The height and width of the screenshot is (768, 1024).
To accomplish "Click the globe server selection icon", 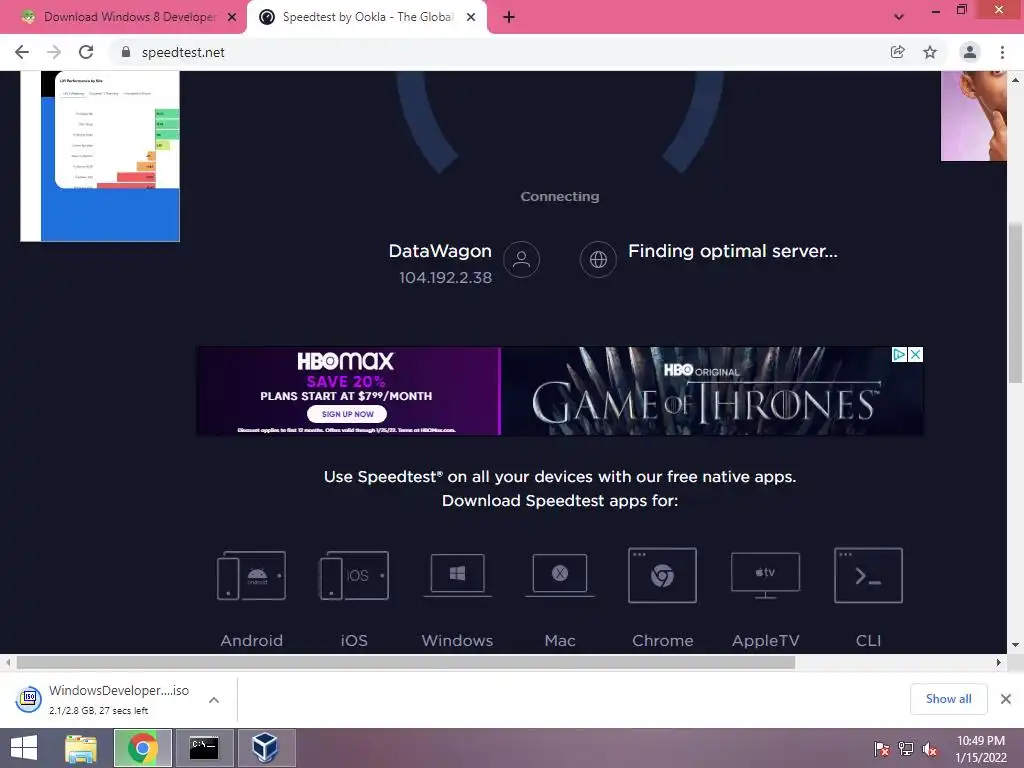I will [598, 259].
